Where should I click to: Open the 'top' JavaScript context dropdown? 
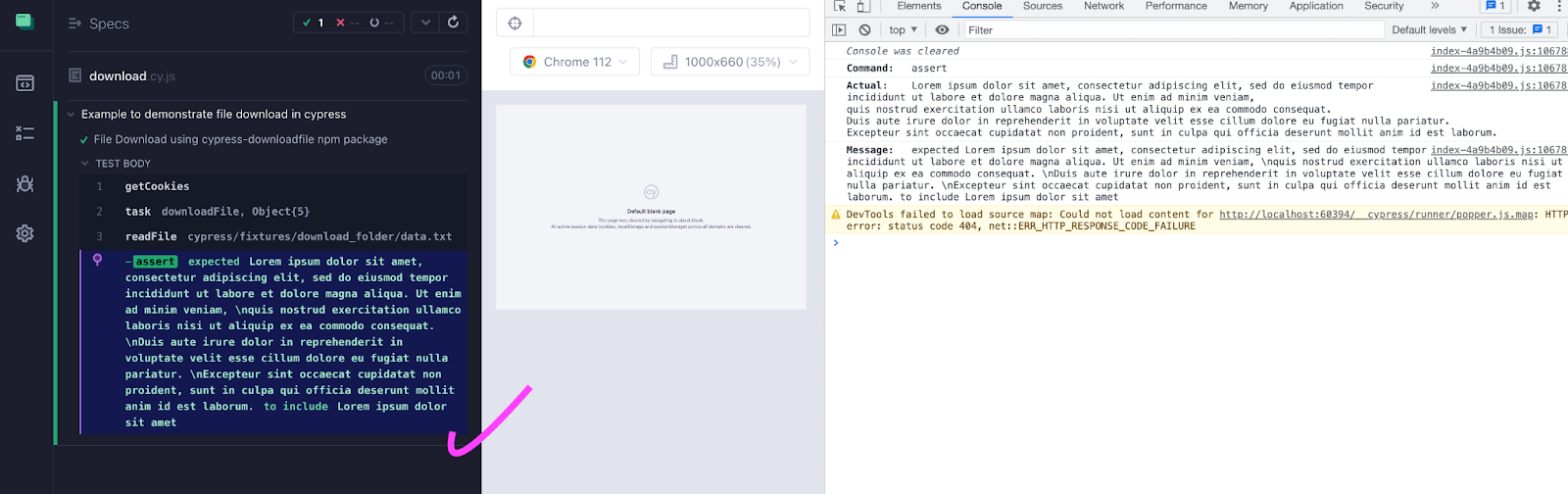tap(903, 30)
